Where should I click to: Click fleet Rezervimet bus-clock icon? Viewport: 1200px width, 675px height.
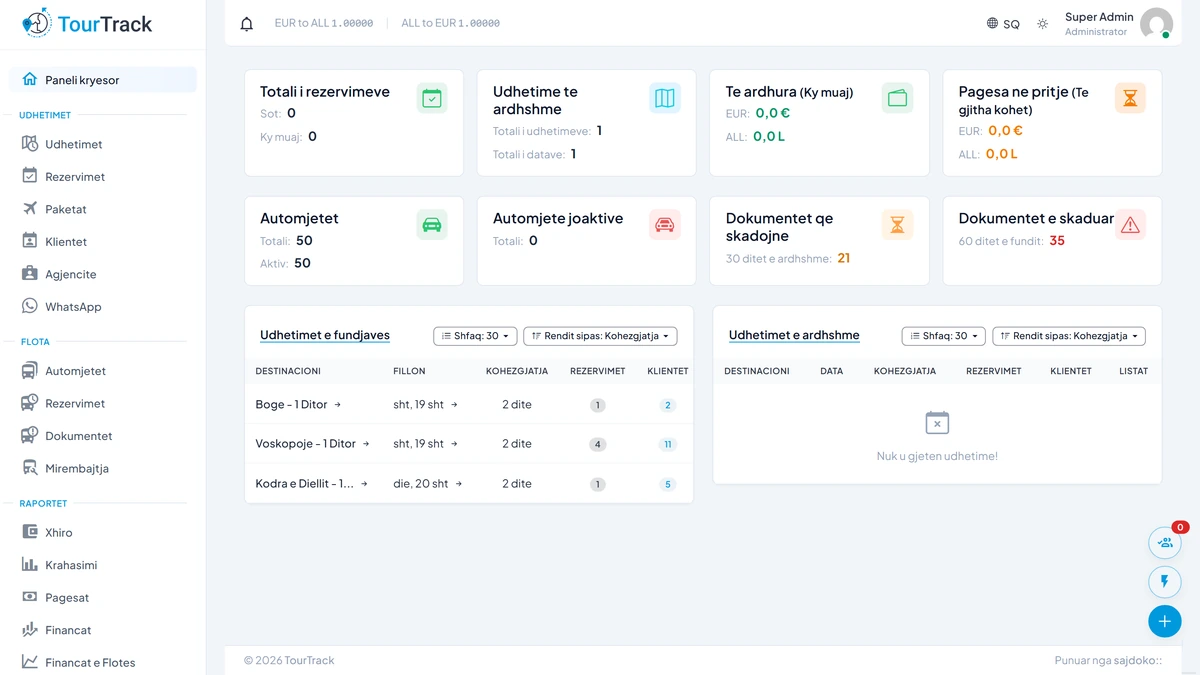(30, 403)
